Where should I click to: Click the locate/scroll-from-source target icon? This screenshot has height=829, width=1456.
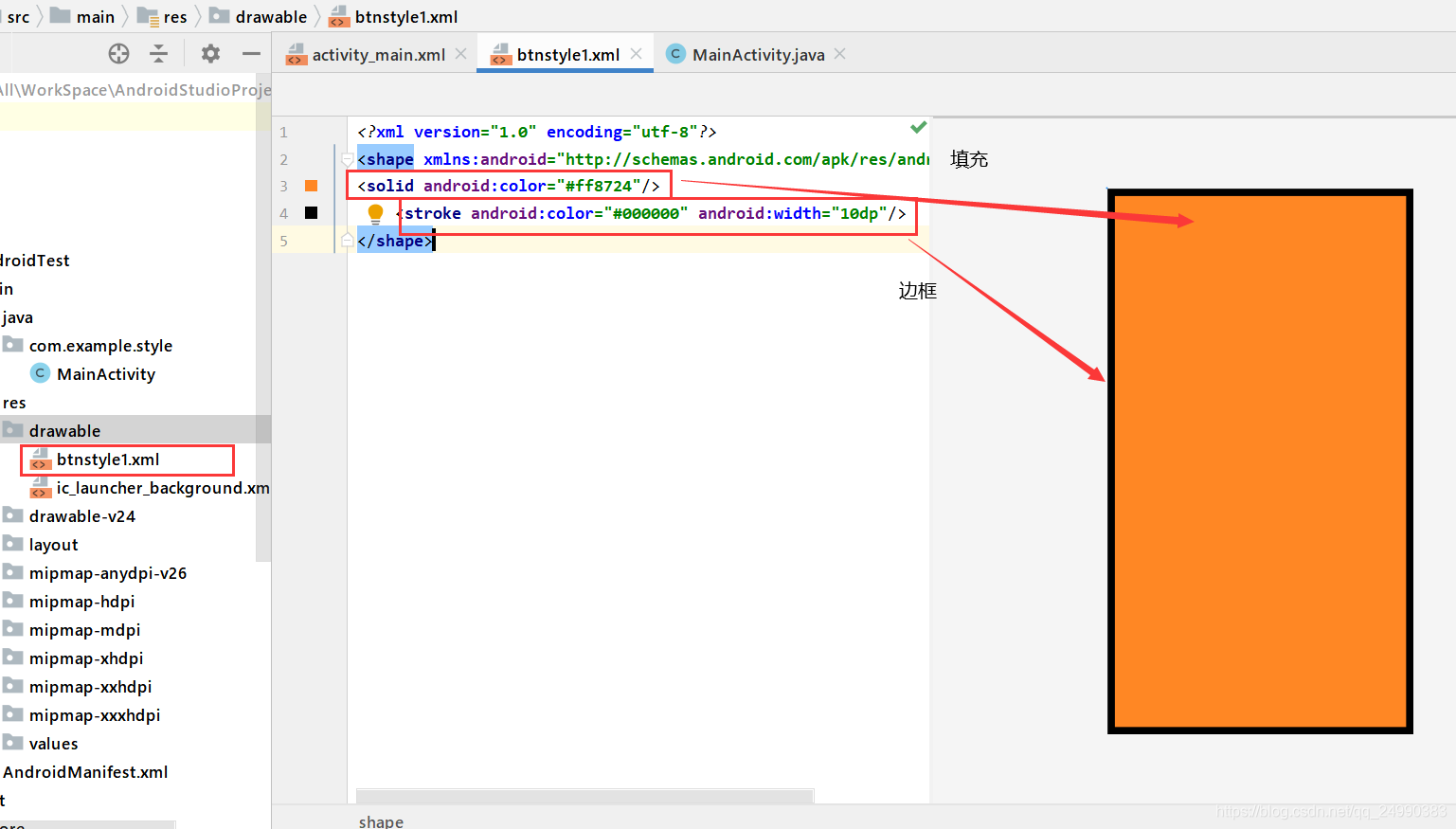pos(118,54)
